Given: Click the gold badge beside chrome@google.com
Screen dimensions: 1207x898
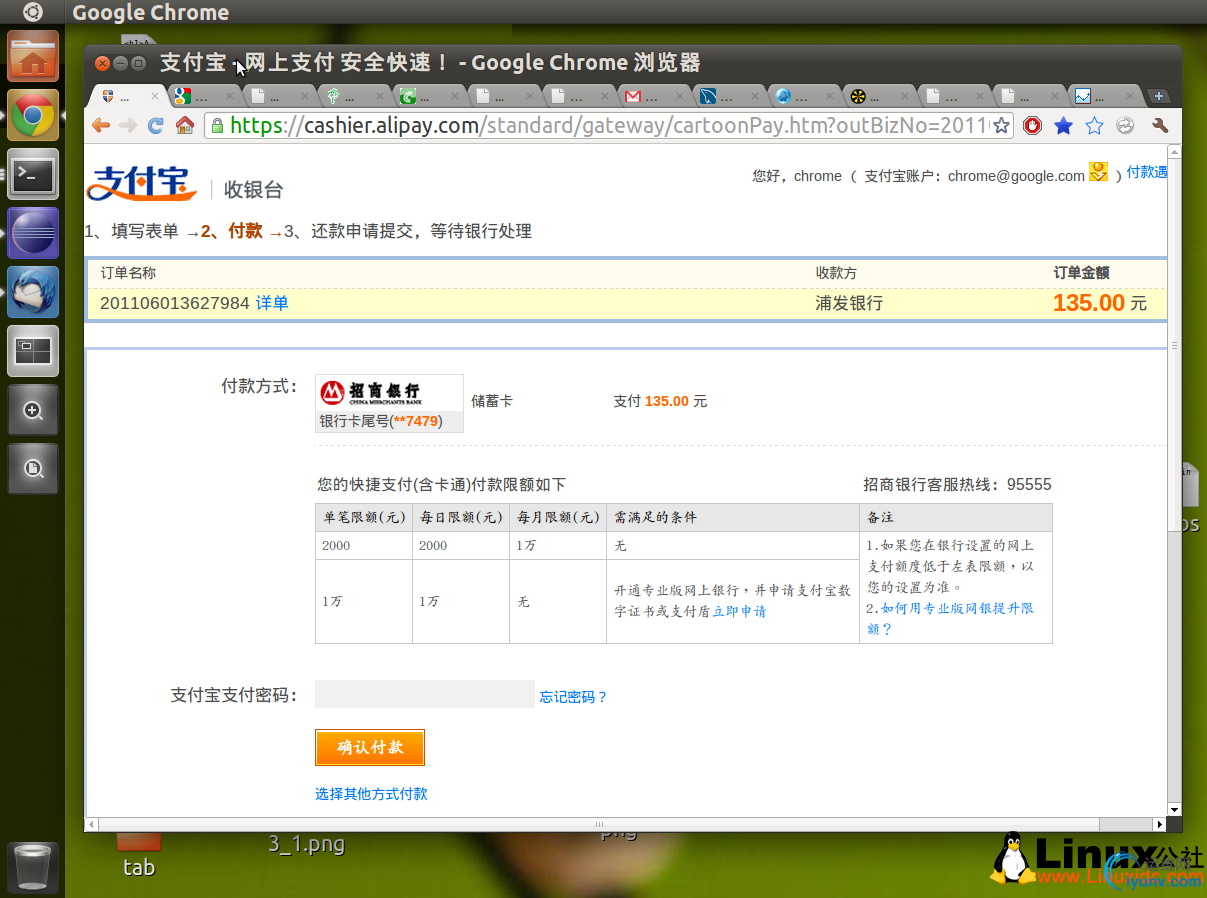Looking at the screenshot, I should click(x=1098, y=172).
